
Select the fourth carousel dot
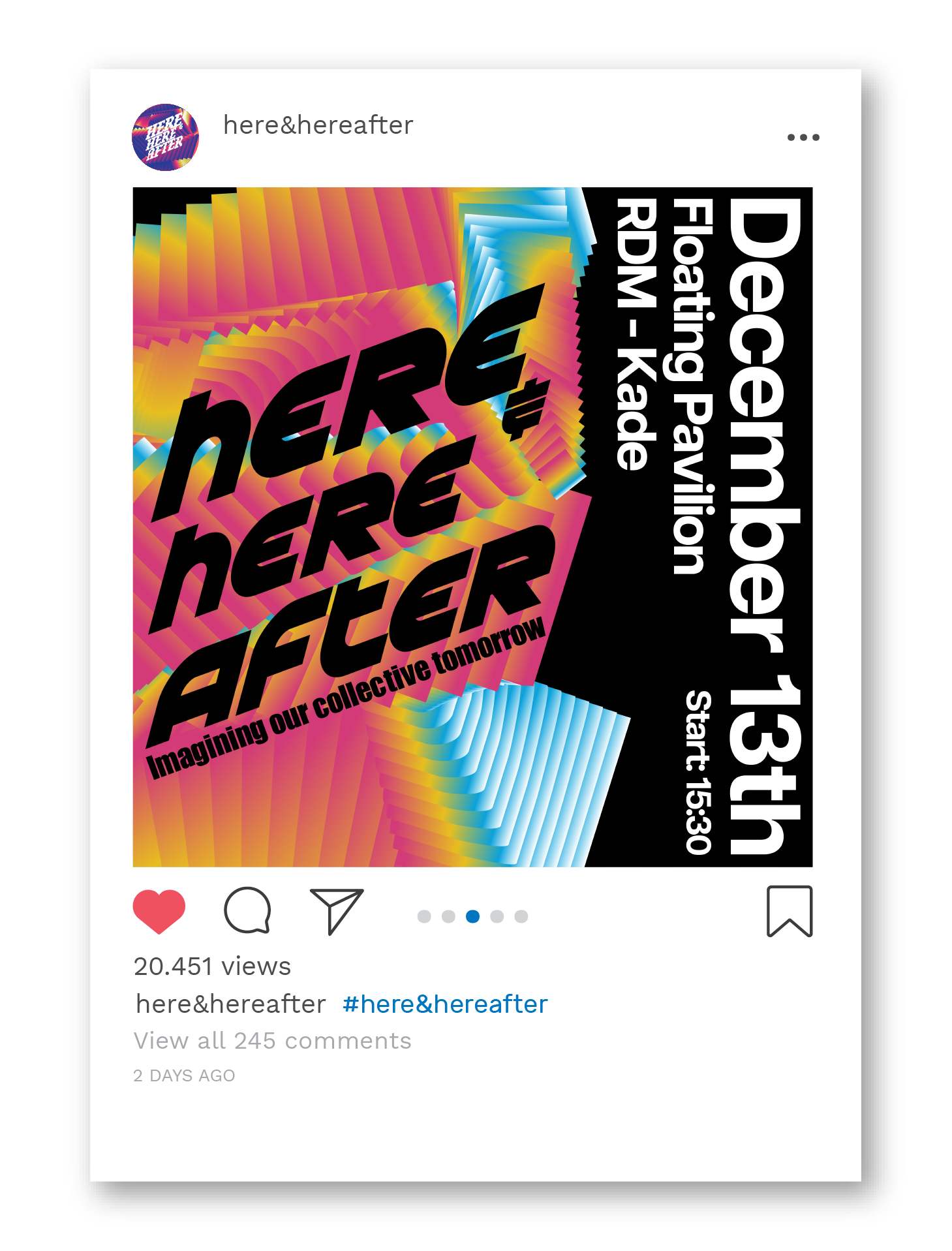497,916
